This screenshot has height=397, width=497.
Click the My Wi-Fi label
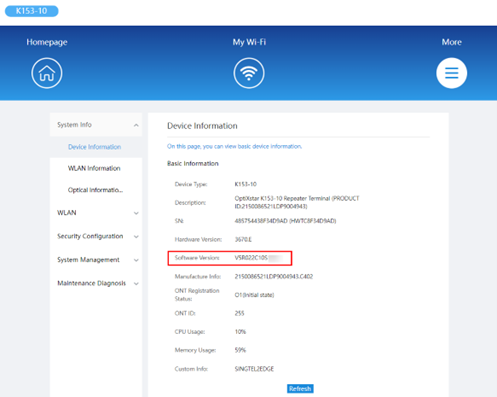pos(249,42)
